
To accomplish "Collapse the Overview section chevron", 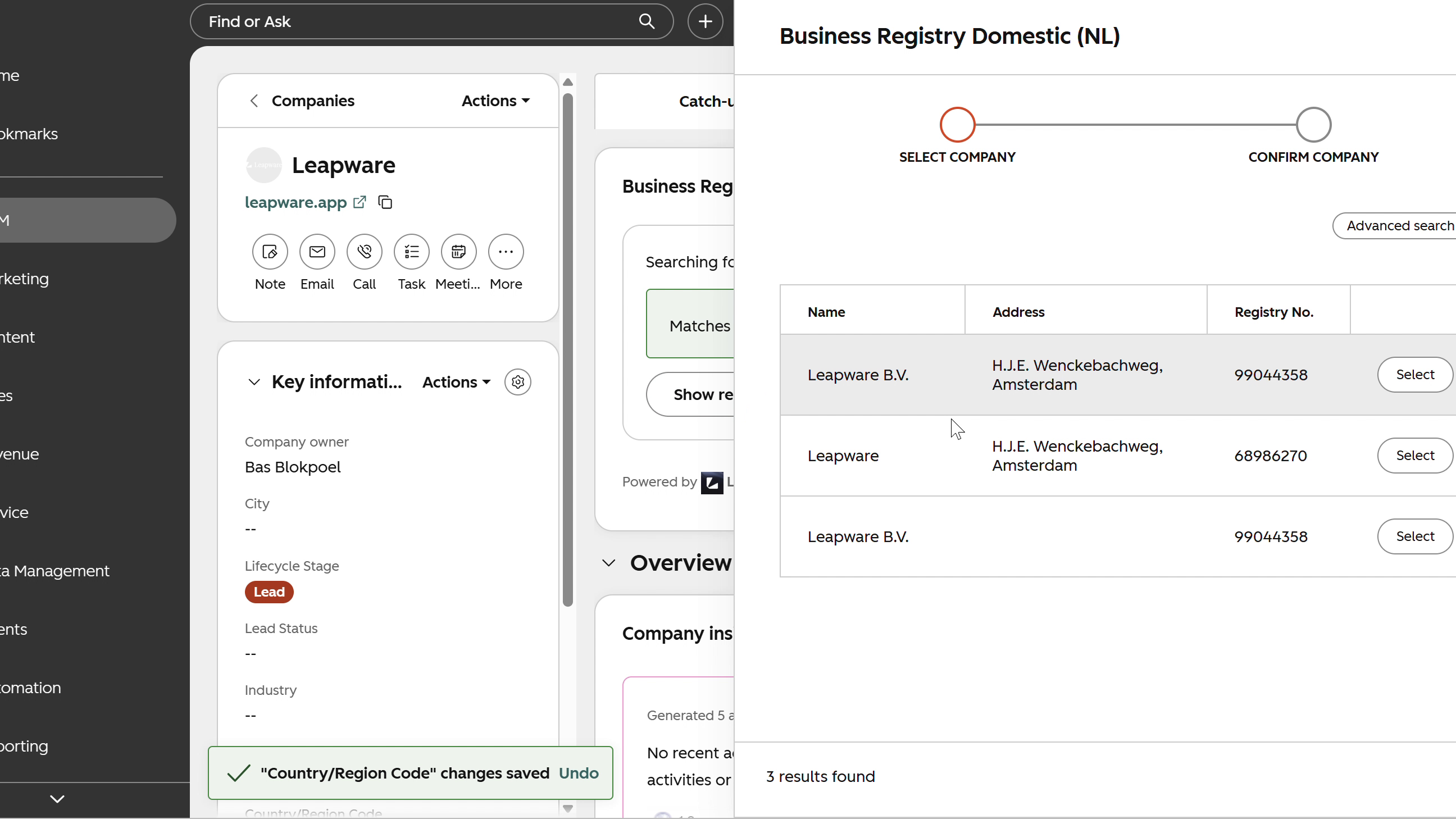I will [x=608, y=563].
